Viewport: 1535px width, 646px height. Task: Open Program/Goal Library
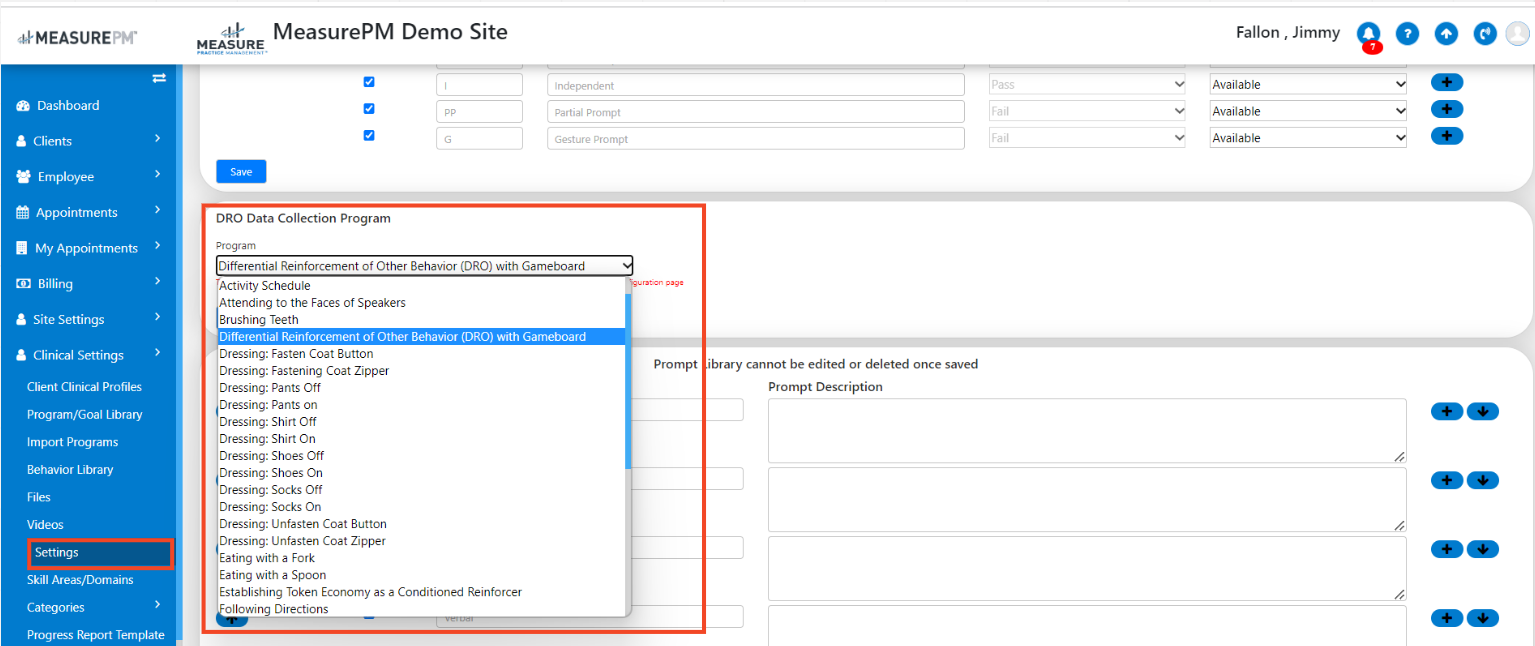84,415
